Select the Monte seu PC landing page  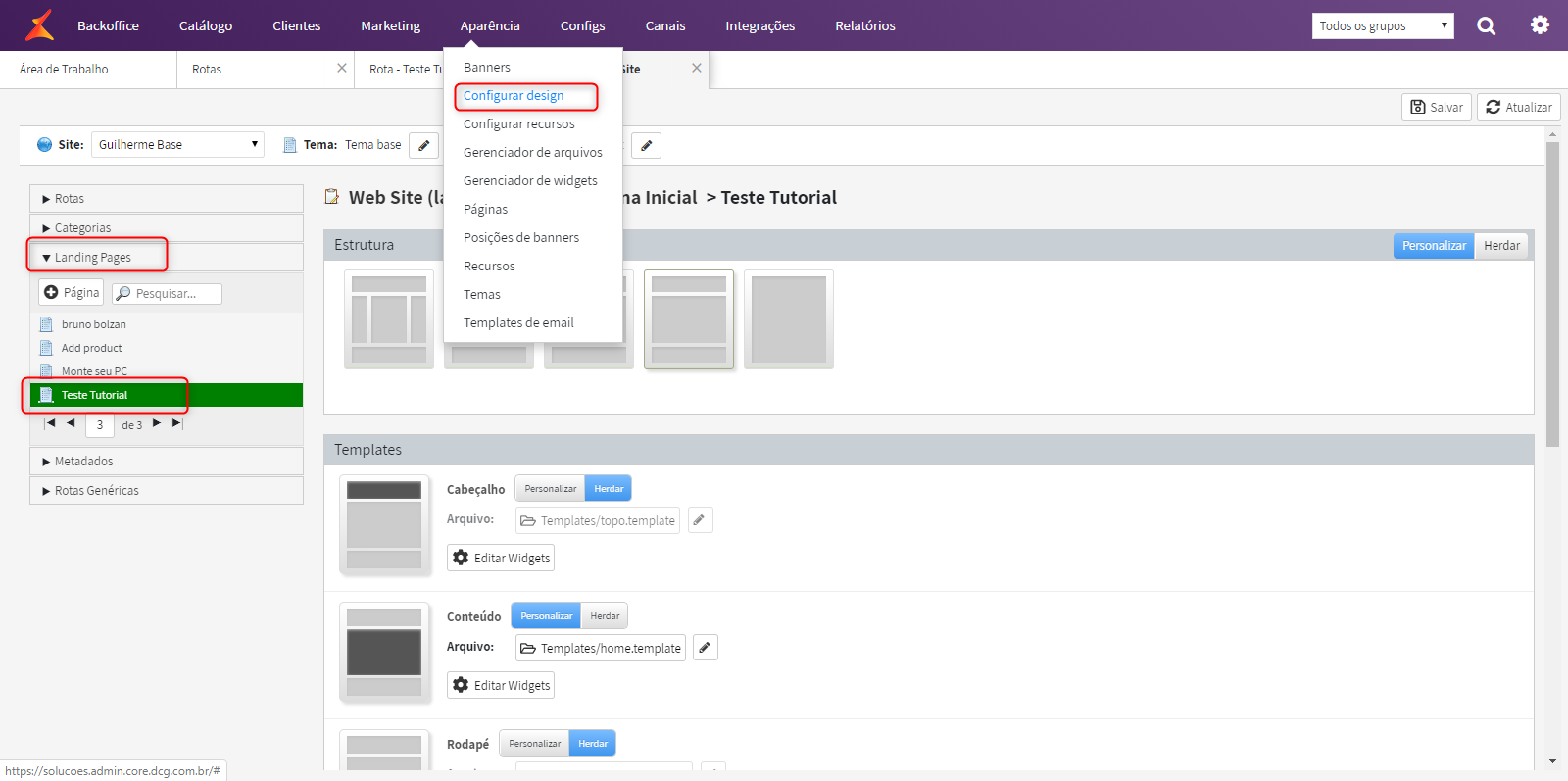tap(94, 371)
